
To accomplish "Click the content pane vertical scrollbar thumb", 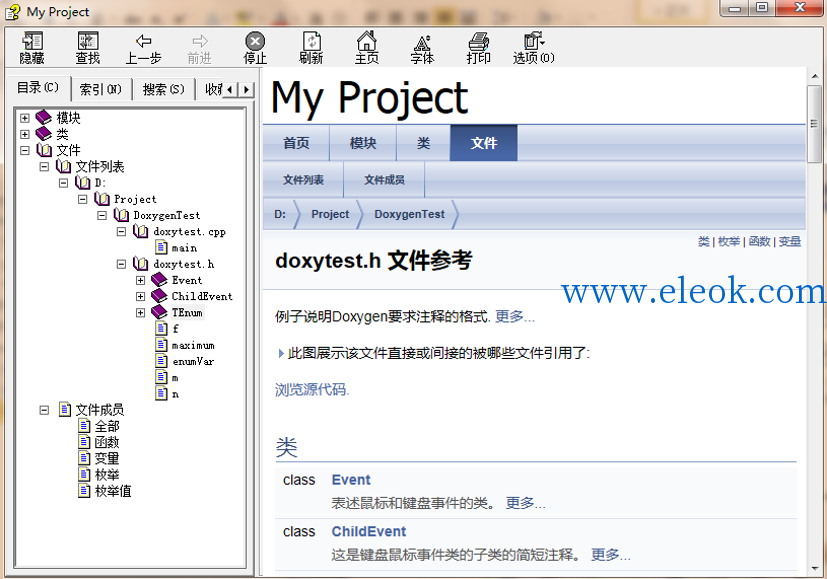I will 815,124.
